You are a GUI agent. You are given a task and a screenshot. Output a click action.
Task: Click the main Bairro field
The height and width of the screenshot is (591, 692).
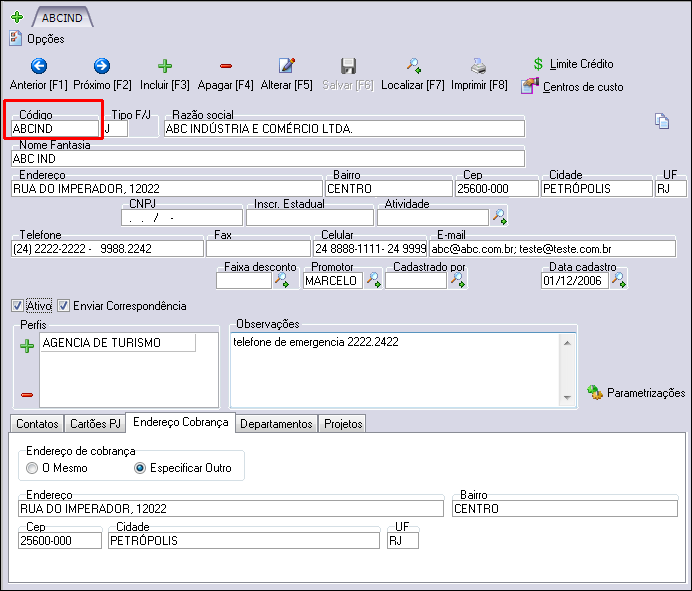[x=389, y=188]
